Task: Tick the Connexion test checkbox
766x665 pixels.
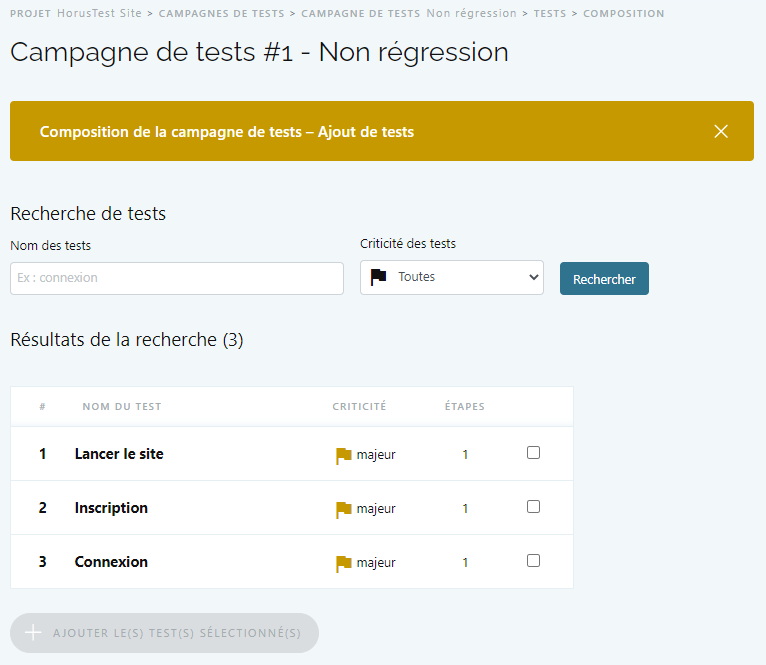Action: point(533,561)
